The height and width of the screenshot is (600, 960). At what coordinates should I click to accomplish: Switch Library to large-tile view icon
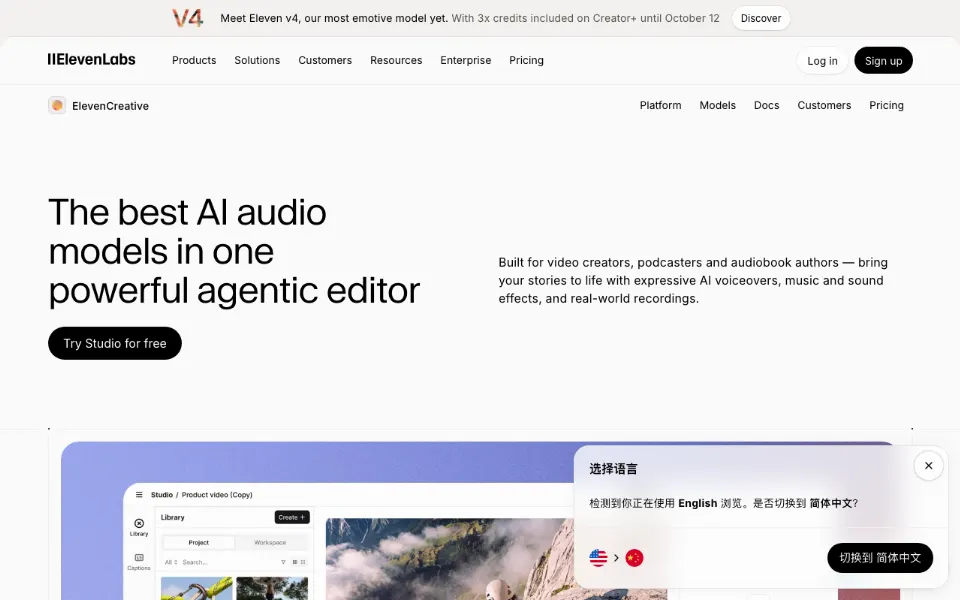(303, 562)
